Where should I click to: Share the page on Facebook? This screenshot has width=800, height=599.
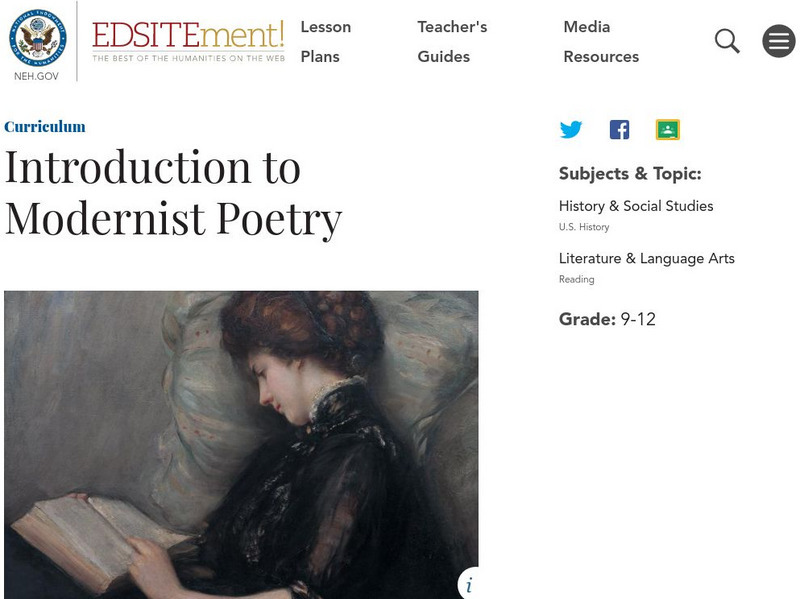pos(619,130)
